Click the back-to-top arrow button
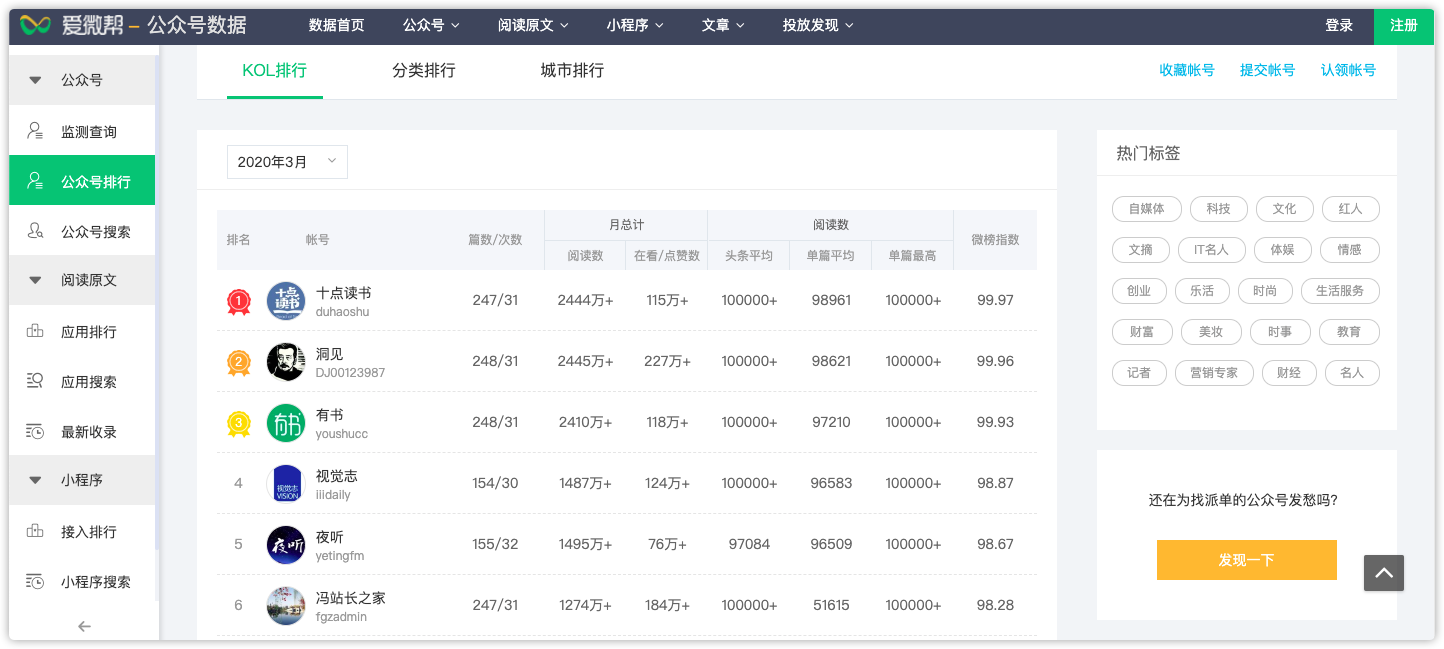 coord(1384,573)
